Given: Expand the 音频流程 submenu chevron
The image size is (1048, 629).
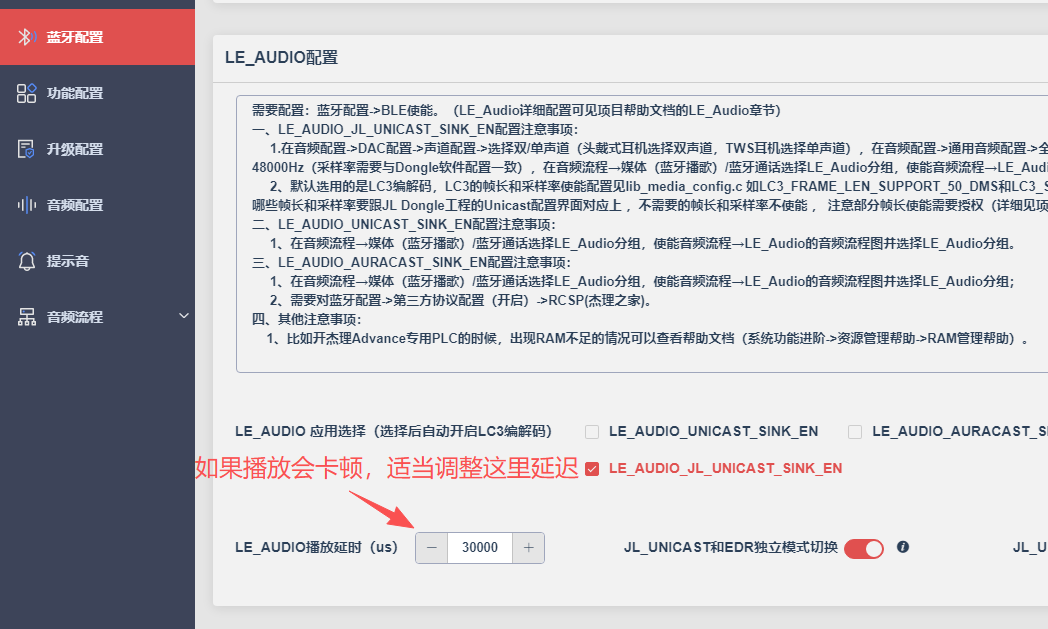Looking at the screenshot, I should [x=184, y=316].
